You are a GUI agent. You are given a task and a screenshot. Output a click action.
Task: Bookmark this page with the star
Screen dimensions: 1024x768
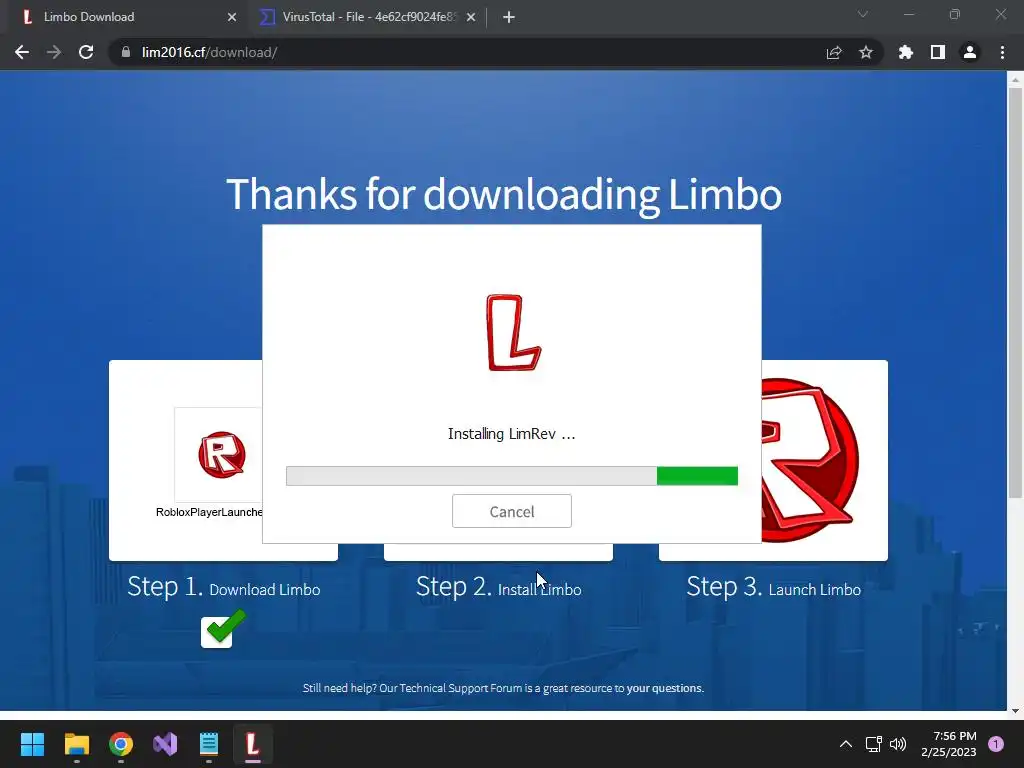866,52
